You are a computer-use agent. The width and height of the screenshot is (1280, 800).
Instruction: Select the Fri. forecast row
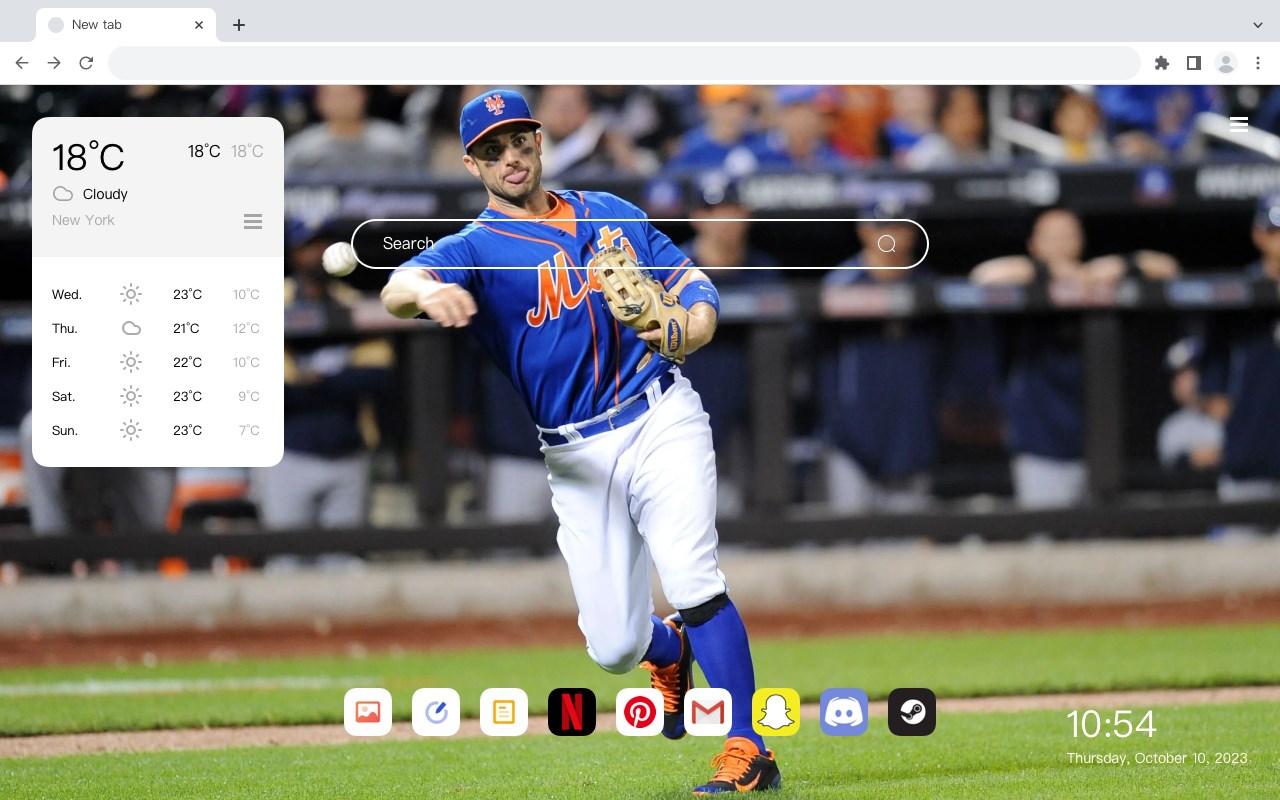(x=158, y=362)
